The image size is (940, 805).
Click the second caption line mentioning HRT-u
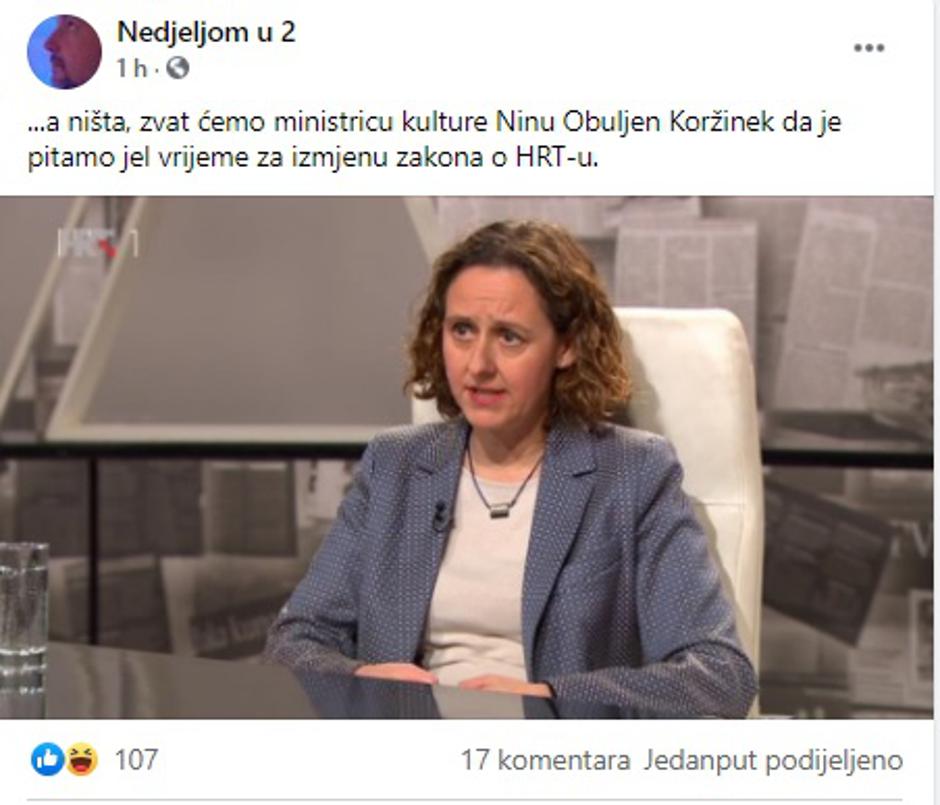tap(313, 158)
